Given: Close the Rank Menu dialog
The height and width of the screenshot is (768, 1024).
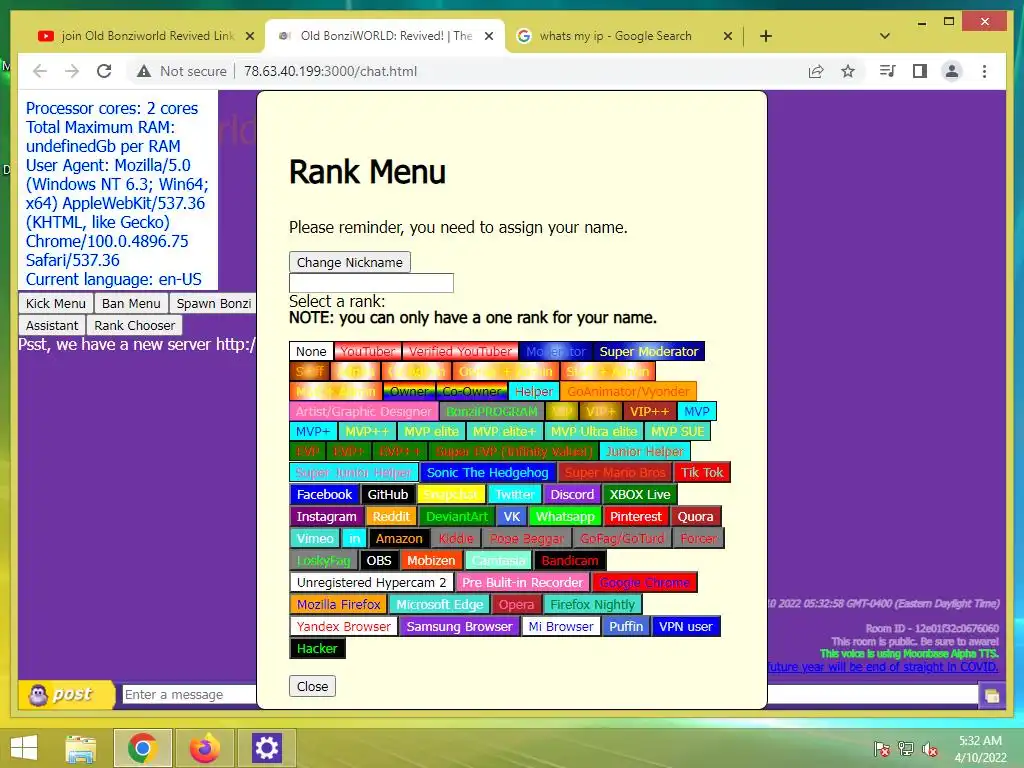Looking at the screenshot, I should (312, 686).
